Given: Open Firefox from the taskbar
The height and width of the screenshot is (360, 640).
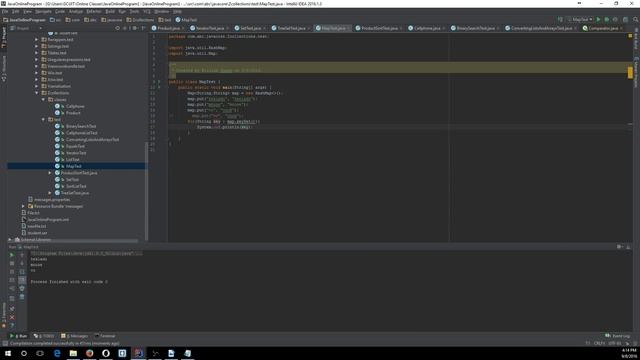Looking at the screenshot, I should 89,353.
